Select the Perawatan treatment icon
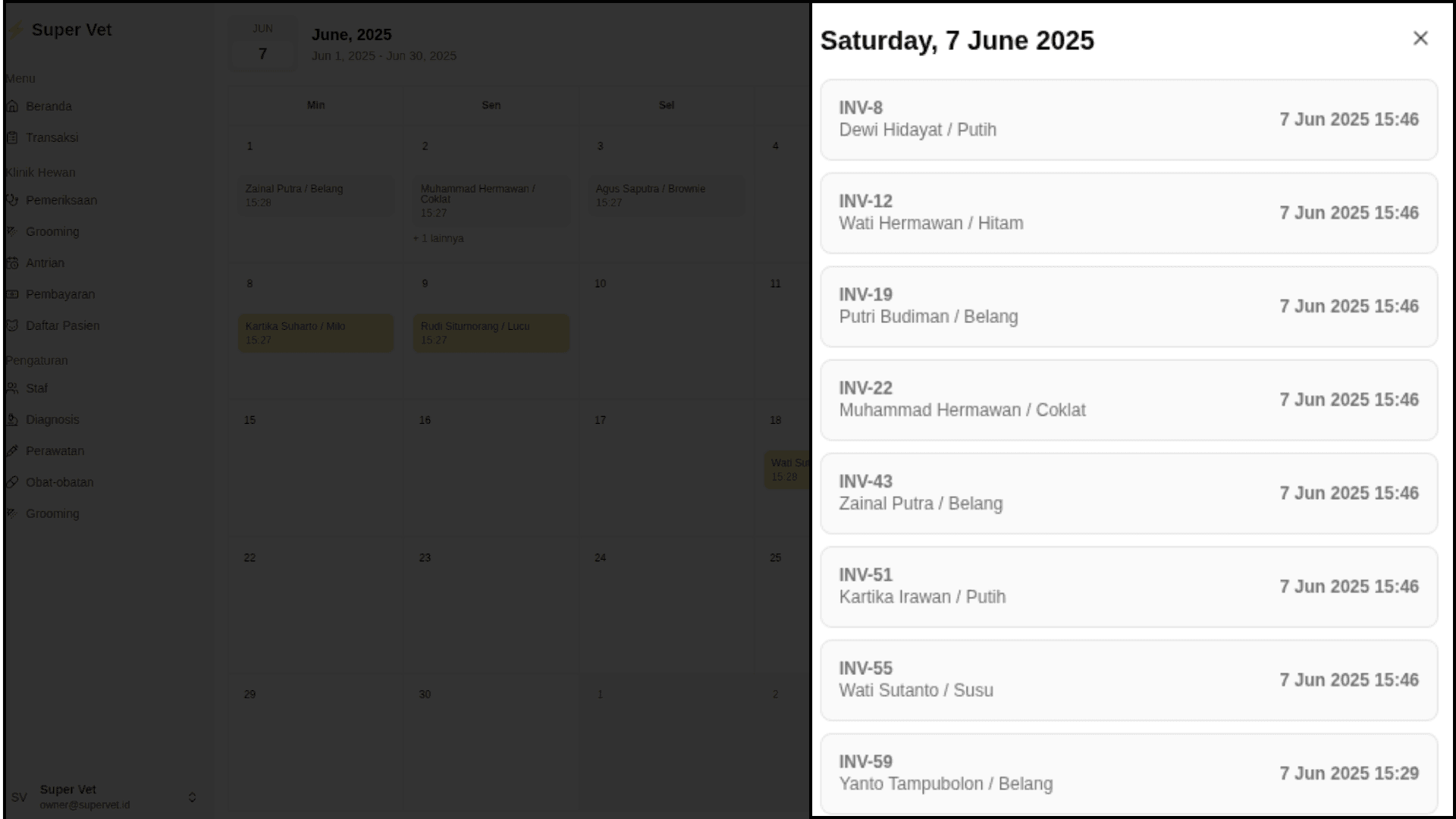Screen dimensions: 1456x819 click(12, 450)
